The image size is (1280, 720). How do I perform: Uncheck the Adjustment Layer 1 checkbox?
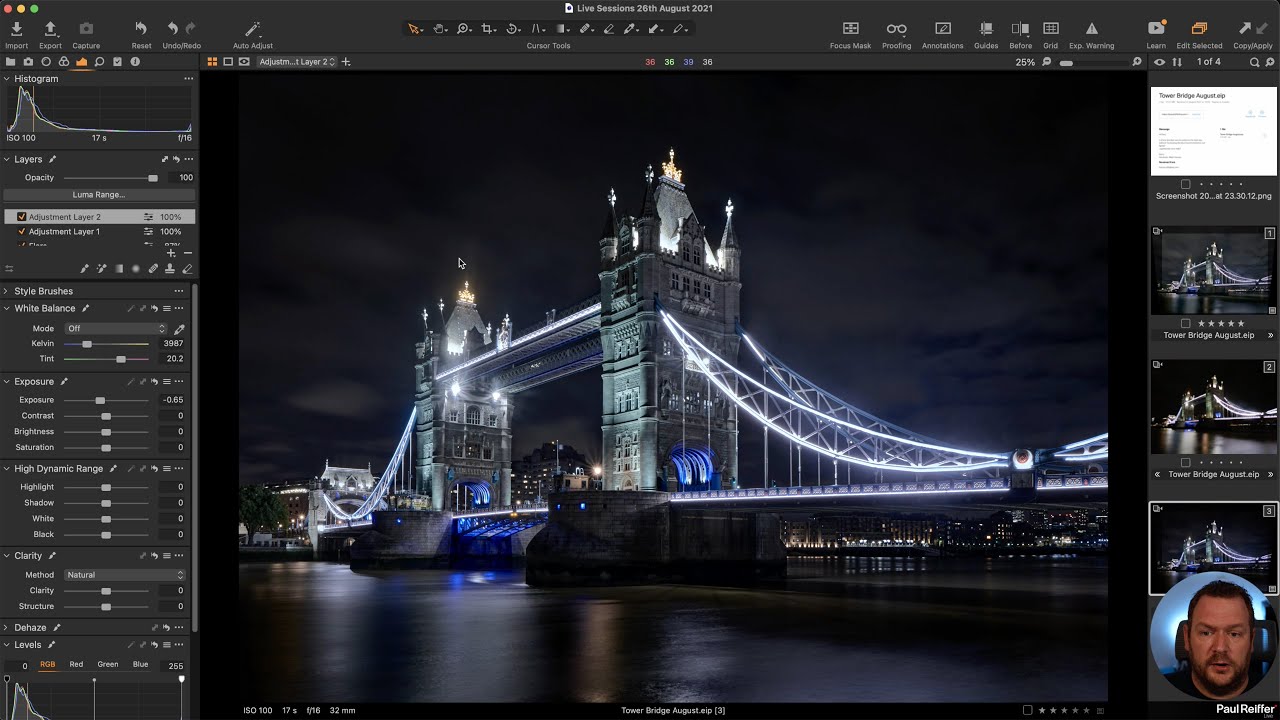[x=22, y=232]
